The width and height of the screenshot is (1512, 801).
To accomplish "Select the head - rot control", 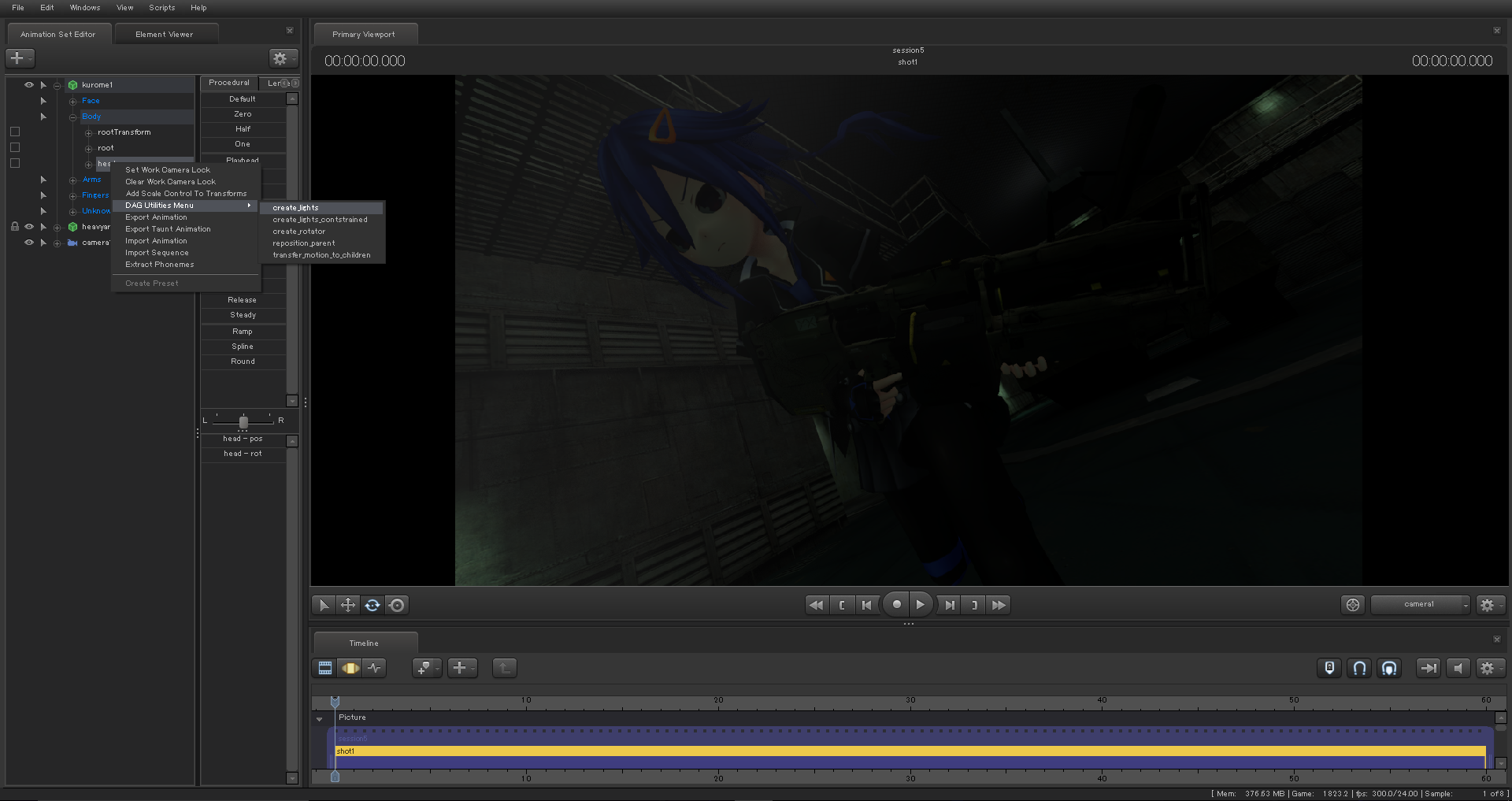I will click(243, 454).
